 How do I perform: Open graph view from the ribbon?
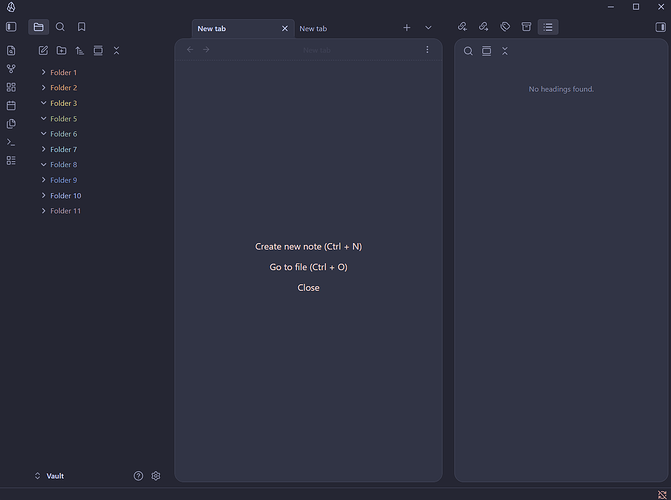click(x=11, y=69)
